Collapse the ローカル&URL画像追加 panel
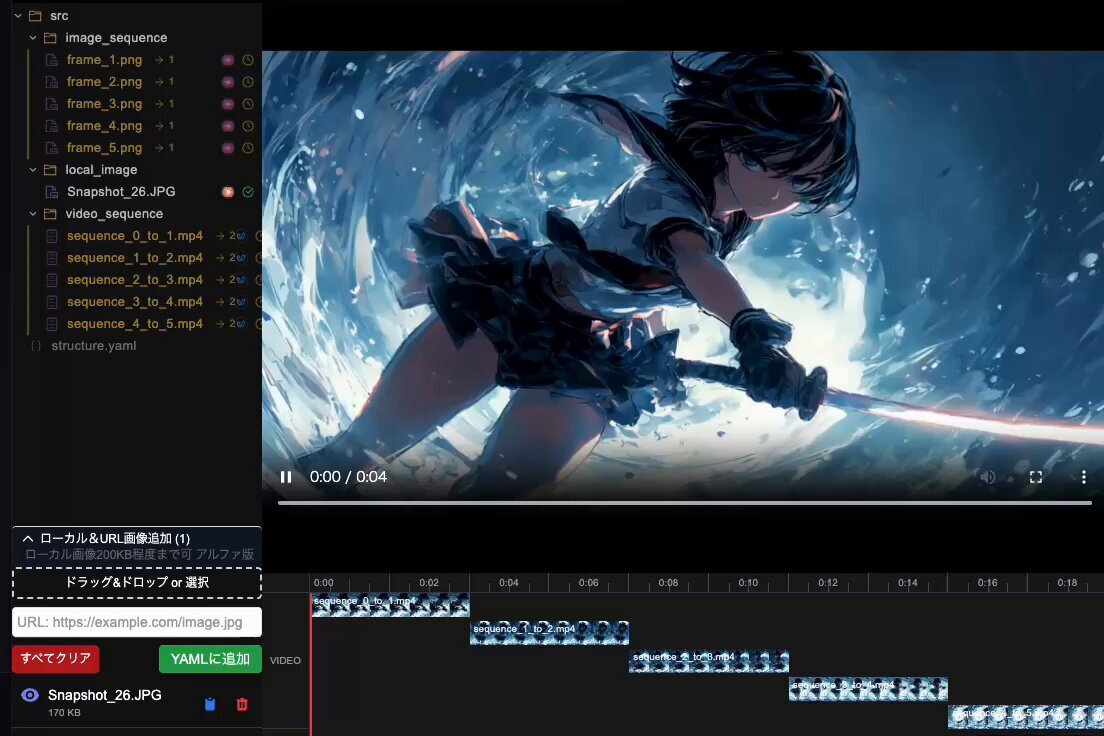Screen dimensions: 1104x736 tap(27, 538)
